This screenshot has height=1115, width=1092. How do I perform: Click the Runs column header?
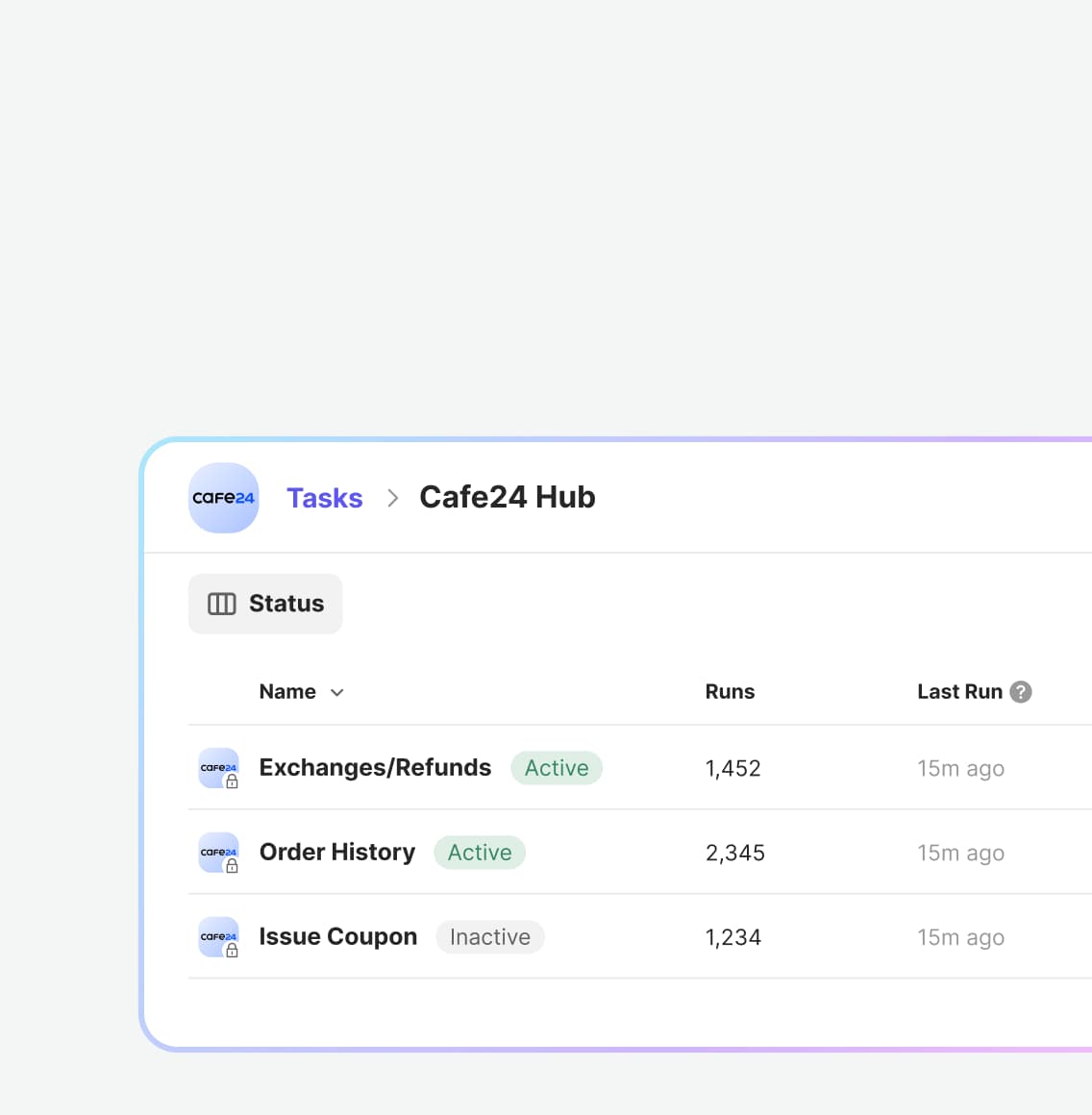click(730, 692)
